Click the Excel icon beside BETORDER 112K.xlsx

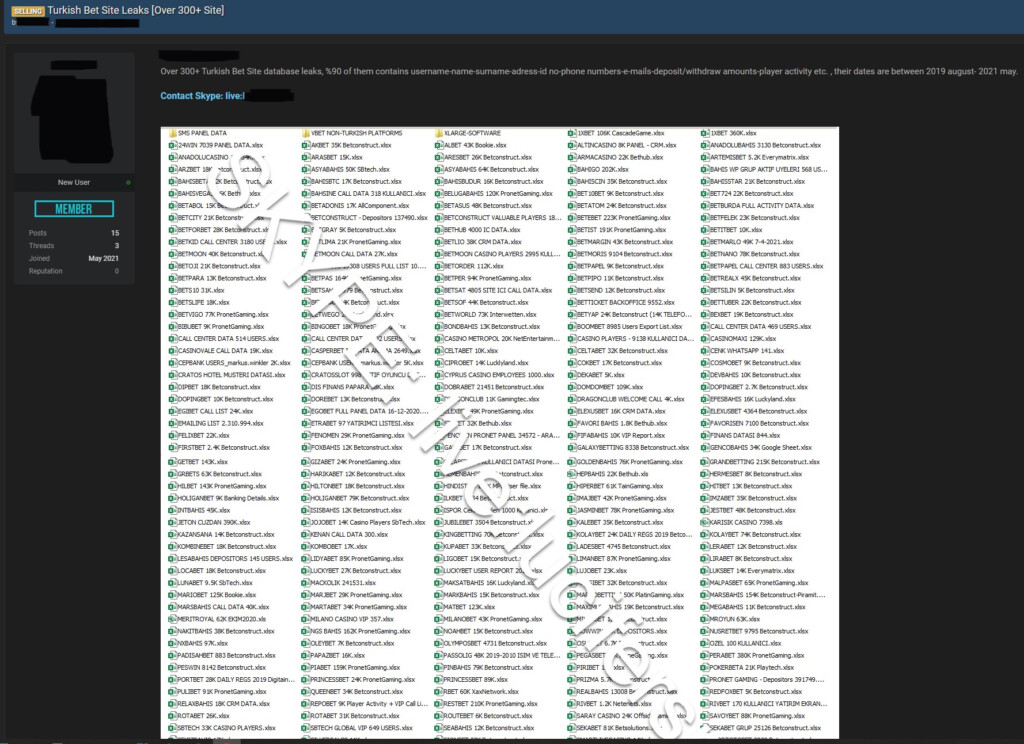[439, 266]
